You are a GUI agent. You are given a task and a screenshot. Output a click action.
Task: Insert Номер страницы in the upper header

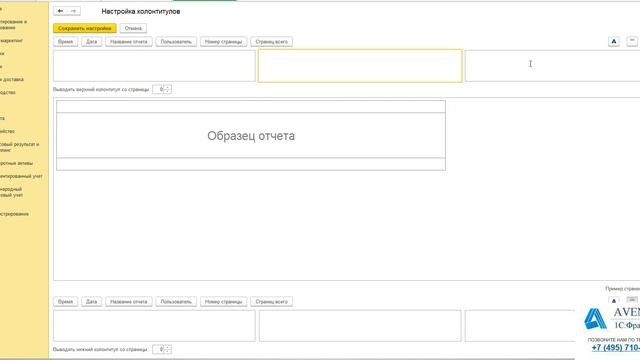click(223, 42)
